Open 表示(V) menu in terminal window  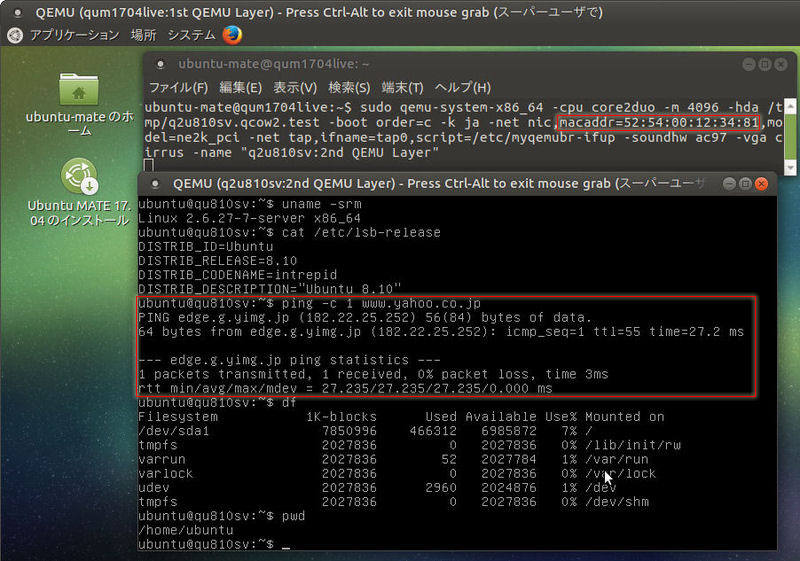point(295,87)
